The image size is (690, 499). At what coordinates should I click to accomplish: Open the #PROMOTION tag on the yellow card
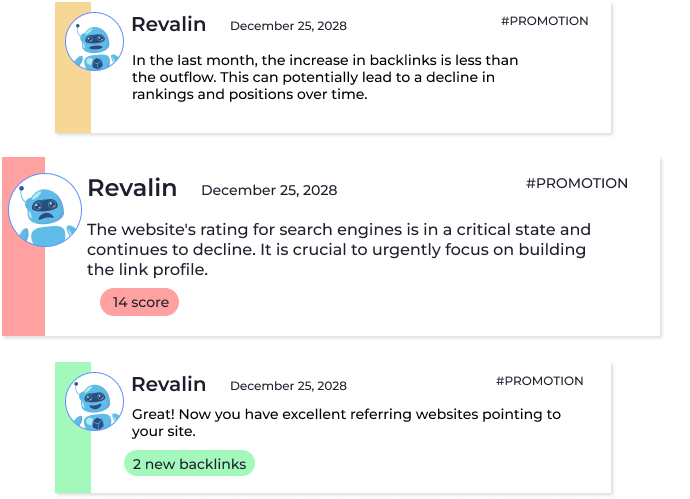tap(544, 21)
